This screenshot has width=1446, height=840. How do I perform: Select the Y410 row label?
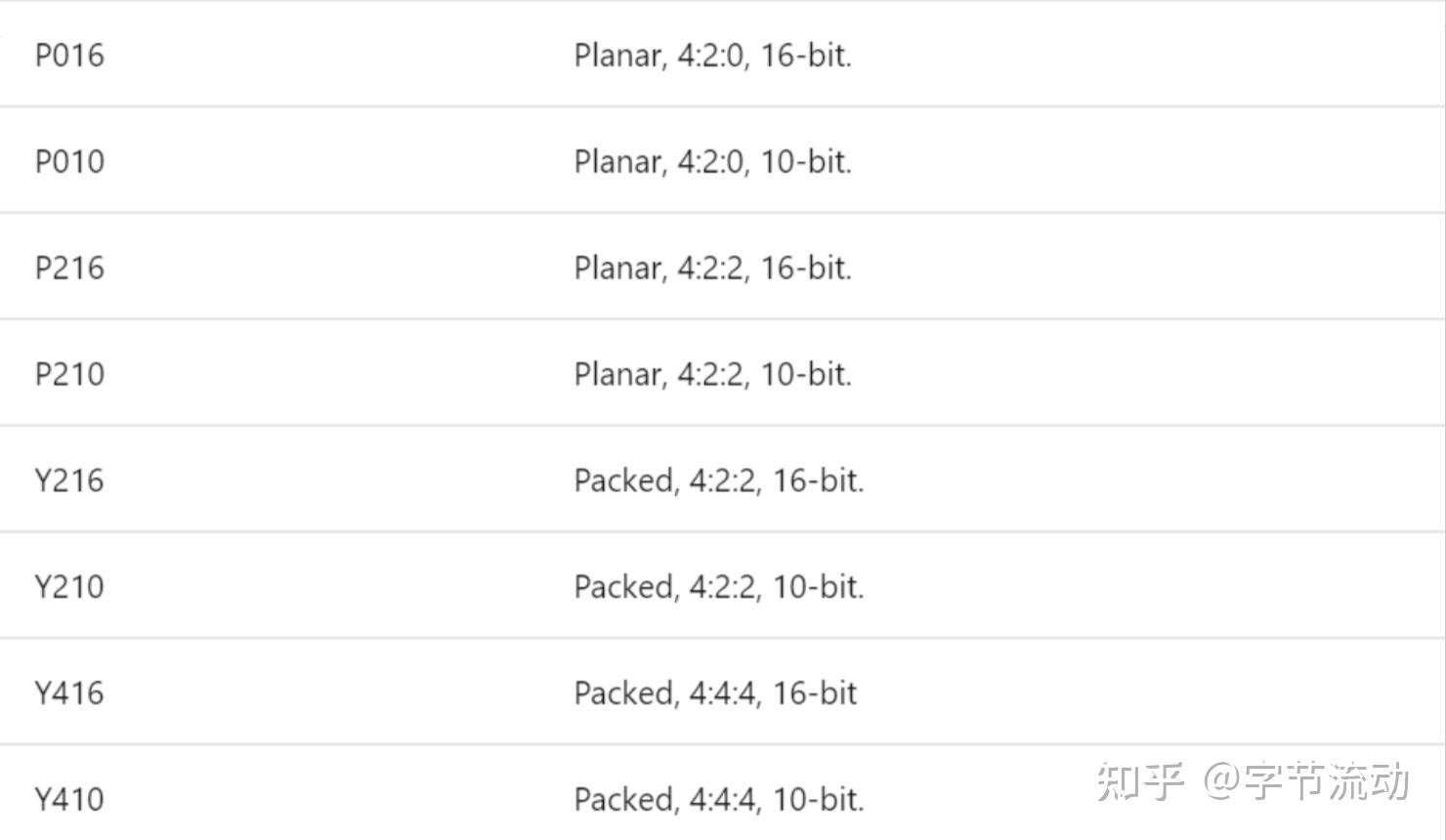[69, 801]
